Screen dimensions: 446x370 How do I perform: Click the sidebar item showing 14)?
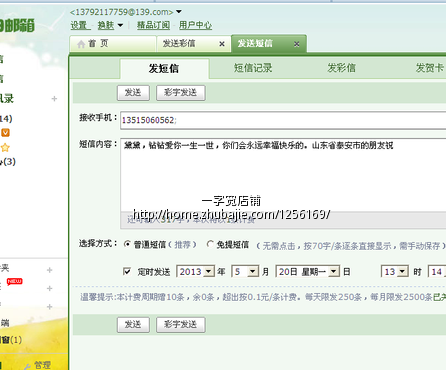[x=6, y=119]
